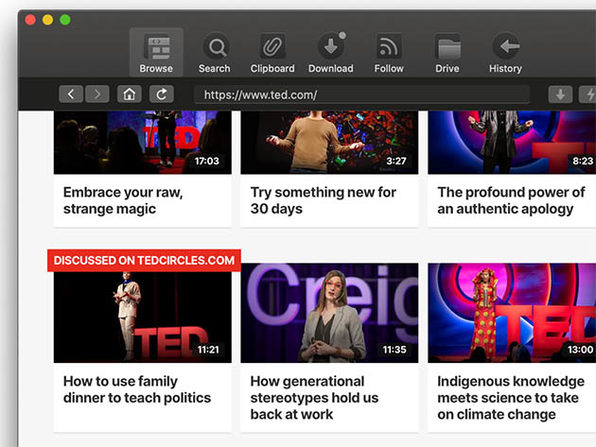Click the lightning bolt button
Screen dimensions: 596x447
point(588,94)
